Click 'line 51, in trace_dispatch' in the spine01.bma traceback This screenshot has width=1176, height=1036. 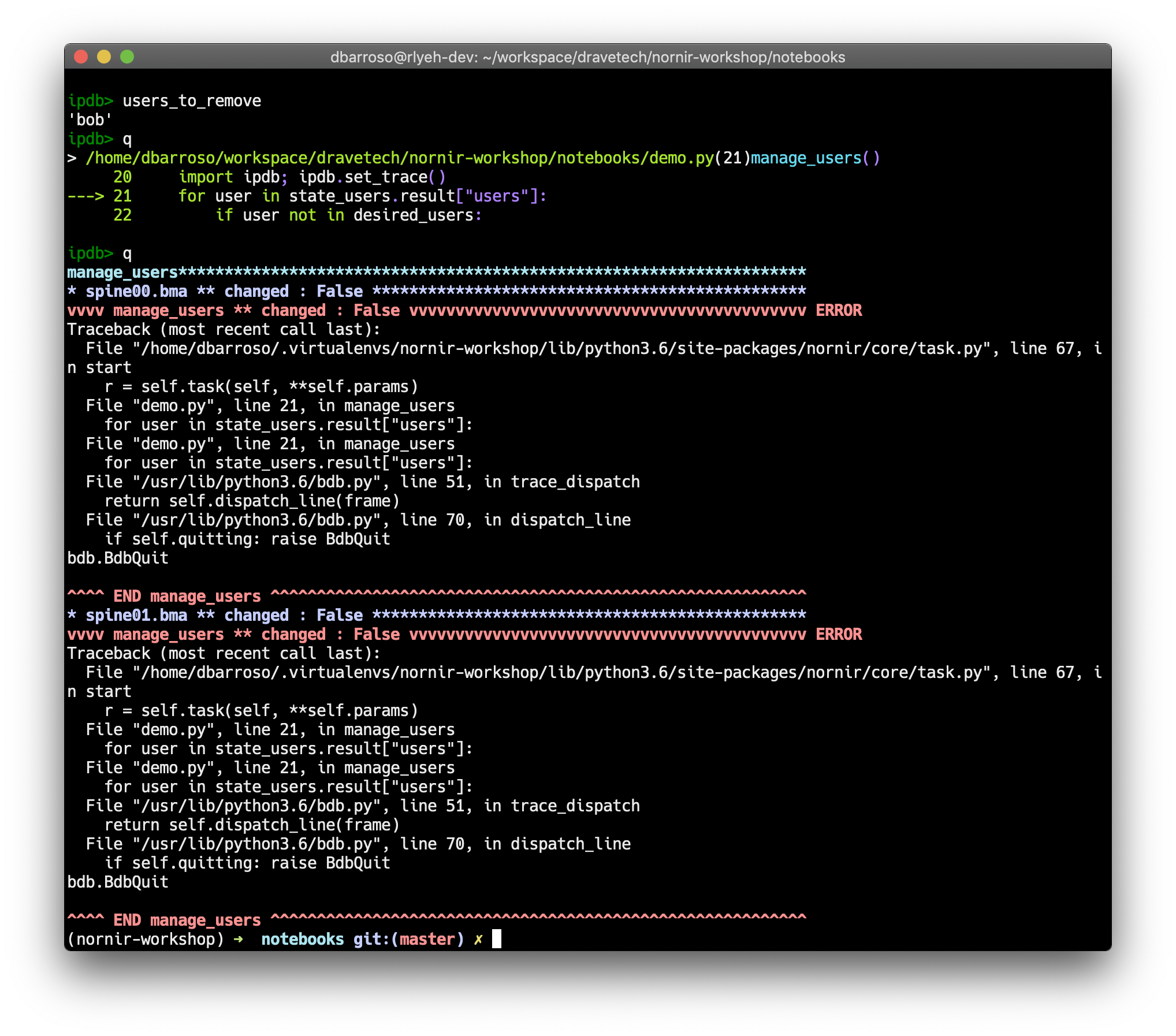point(520,806)
